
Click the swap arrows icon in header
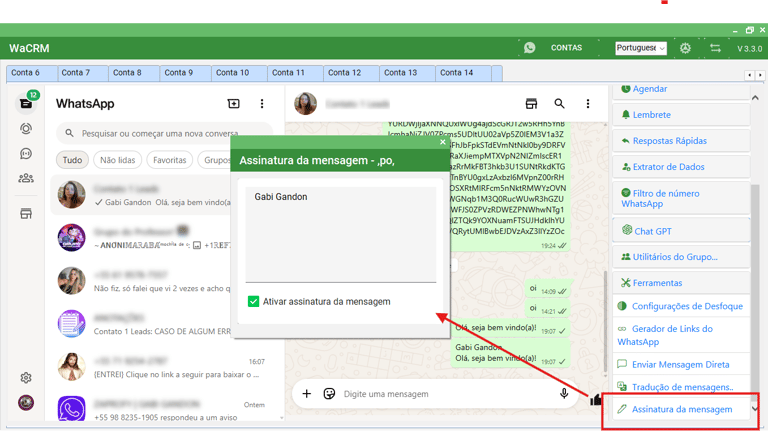[x=715, y=48]
